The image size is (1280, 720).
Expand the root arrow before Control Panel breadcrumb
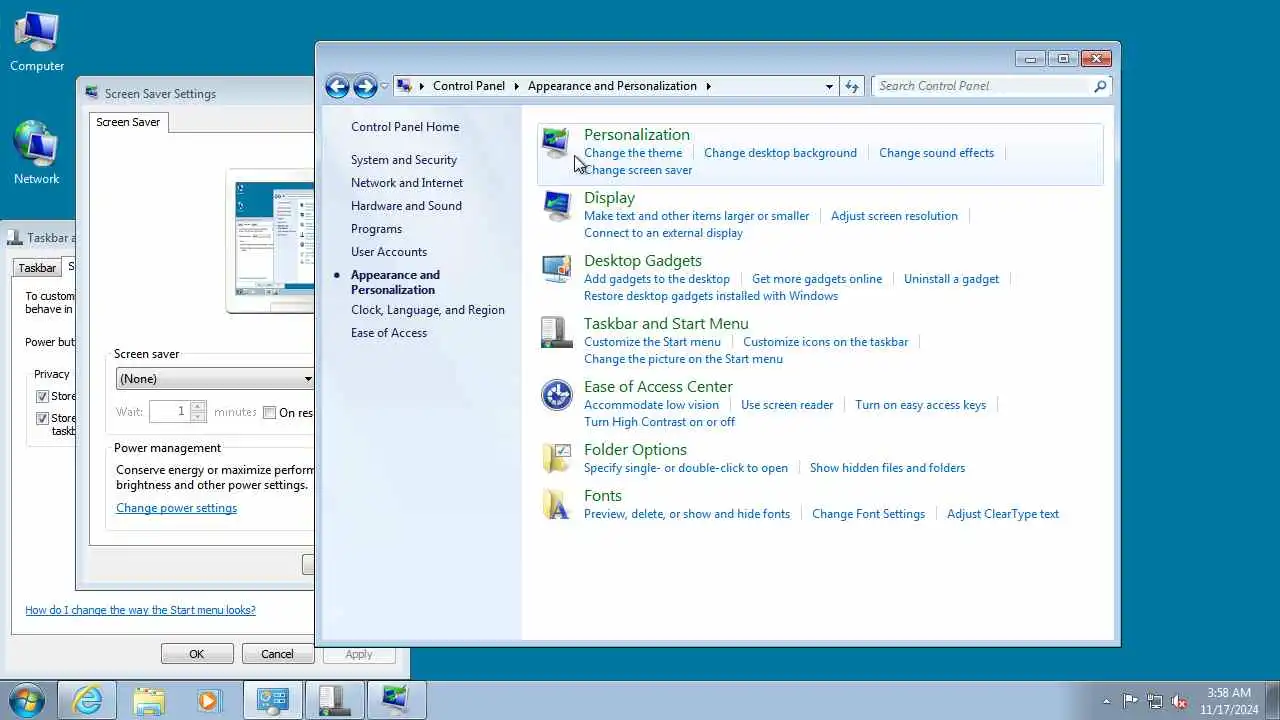point(422,86)
